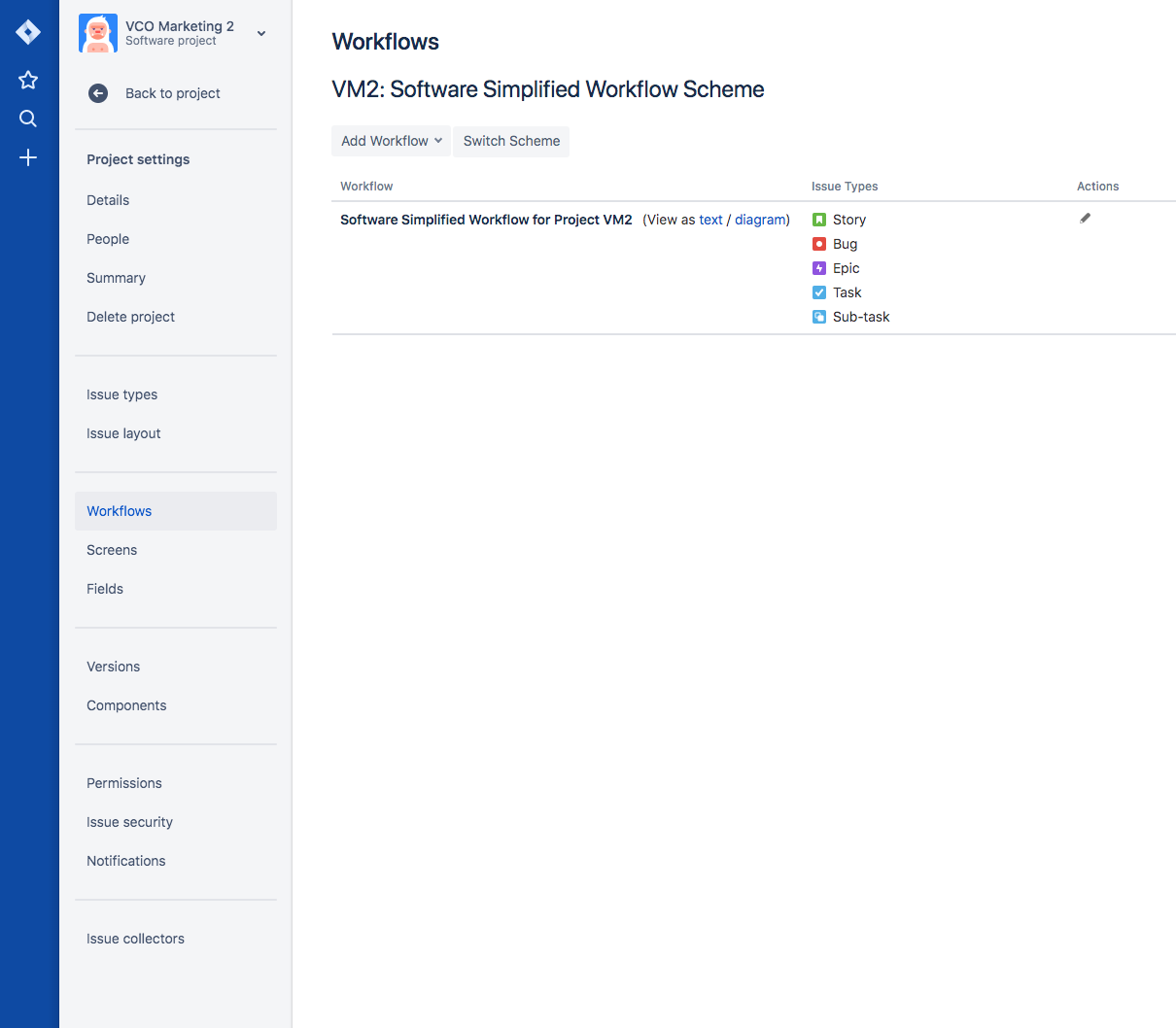
Task: Open Notifications settings page
Action: point(125,861)
